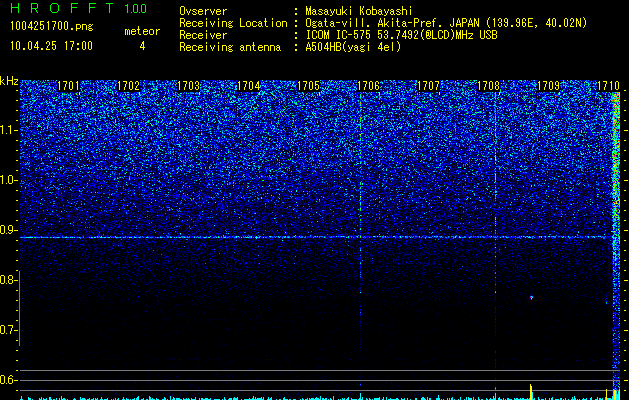
Task: Click the HROFFT 1.0.0 title text
Action: (x=78, y=8)
